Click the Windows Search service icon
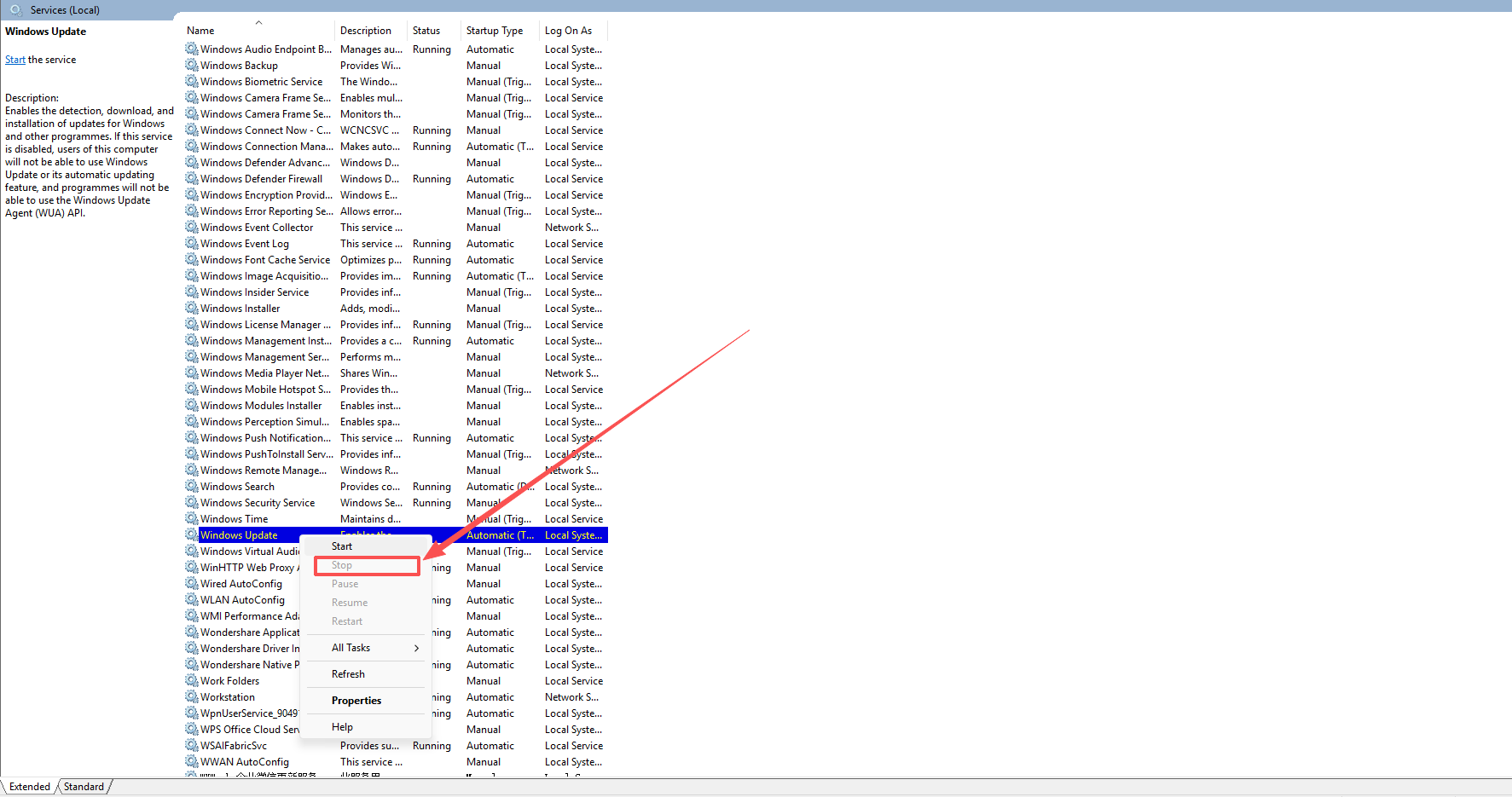Image resolution: width=1512 pixels, height=797 pixels. pyautogui.click(x=192, y=487)
